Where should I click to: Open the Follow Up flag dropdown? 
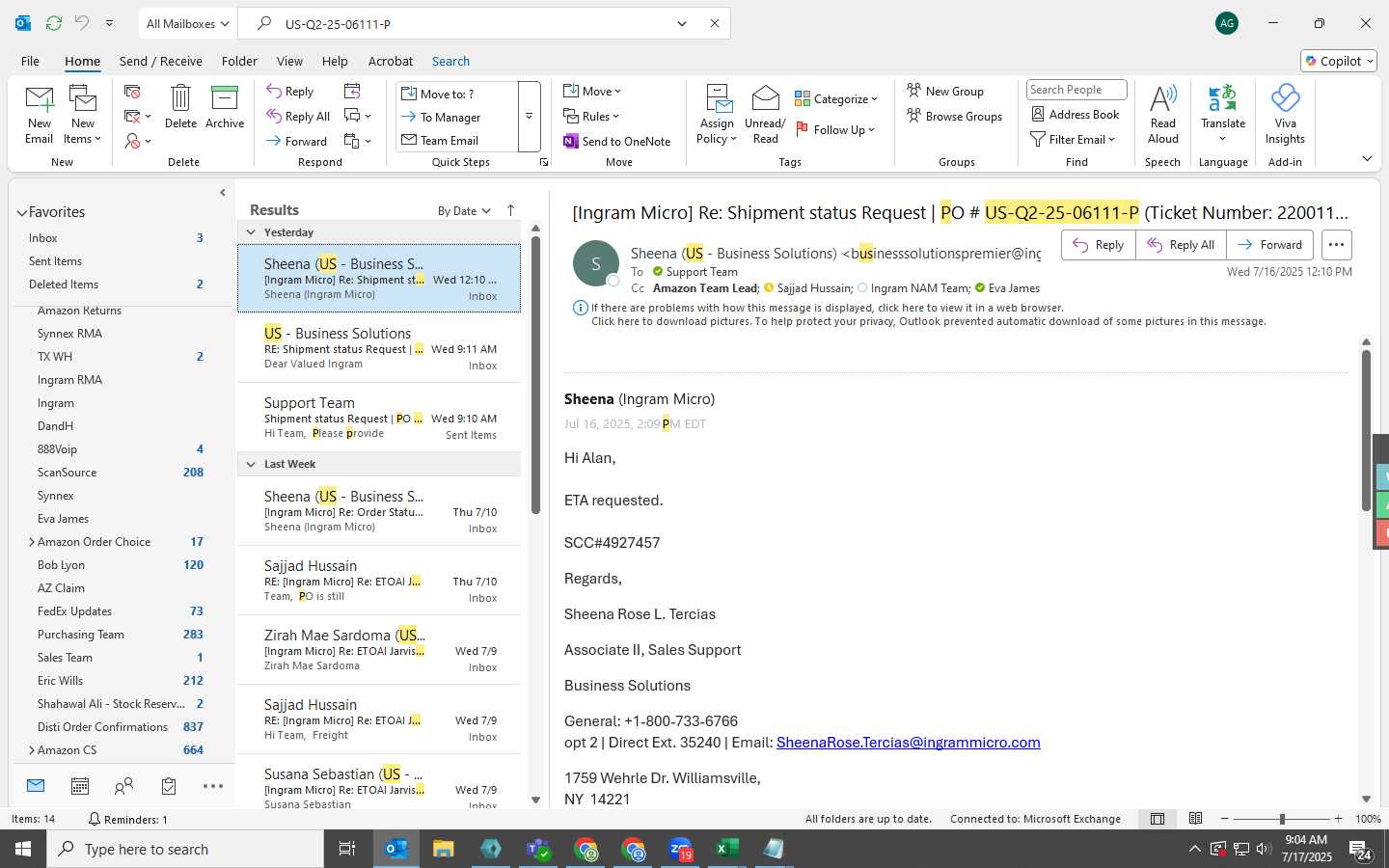(x=835, y=129)
